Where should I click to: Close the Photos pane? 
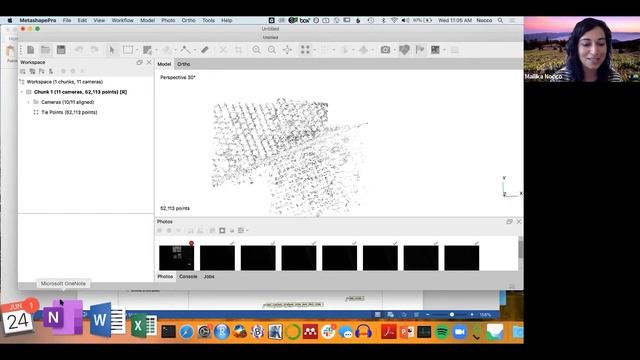point(519,222)
